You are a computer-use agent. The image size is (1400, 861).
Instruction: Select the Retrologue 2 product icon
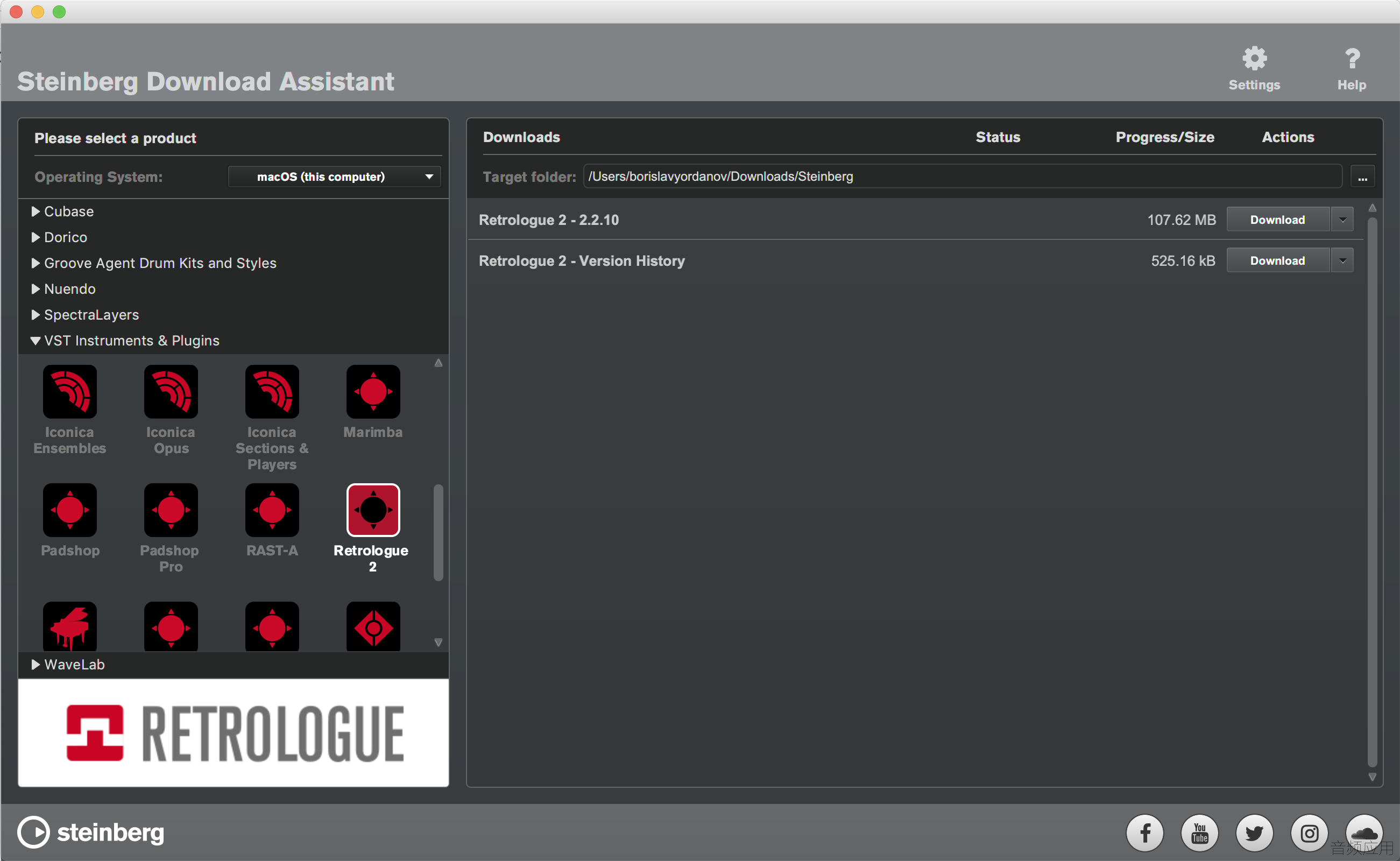click(373, 510)
